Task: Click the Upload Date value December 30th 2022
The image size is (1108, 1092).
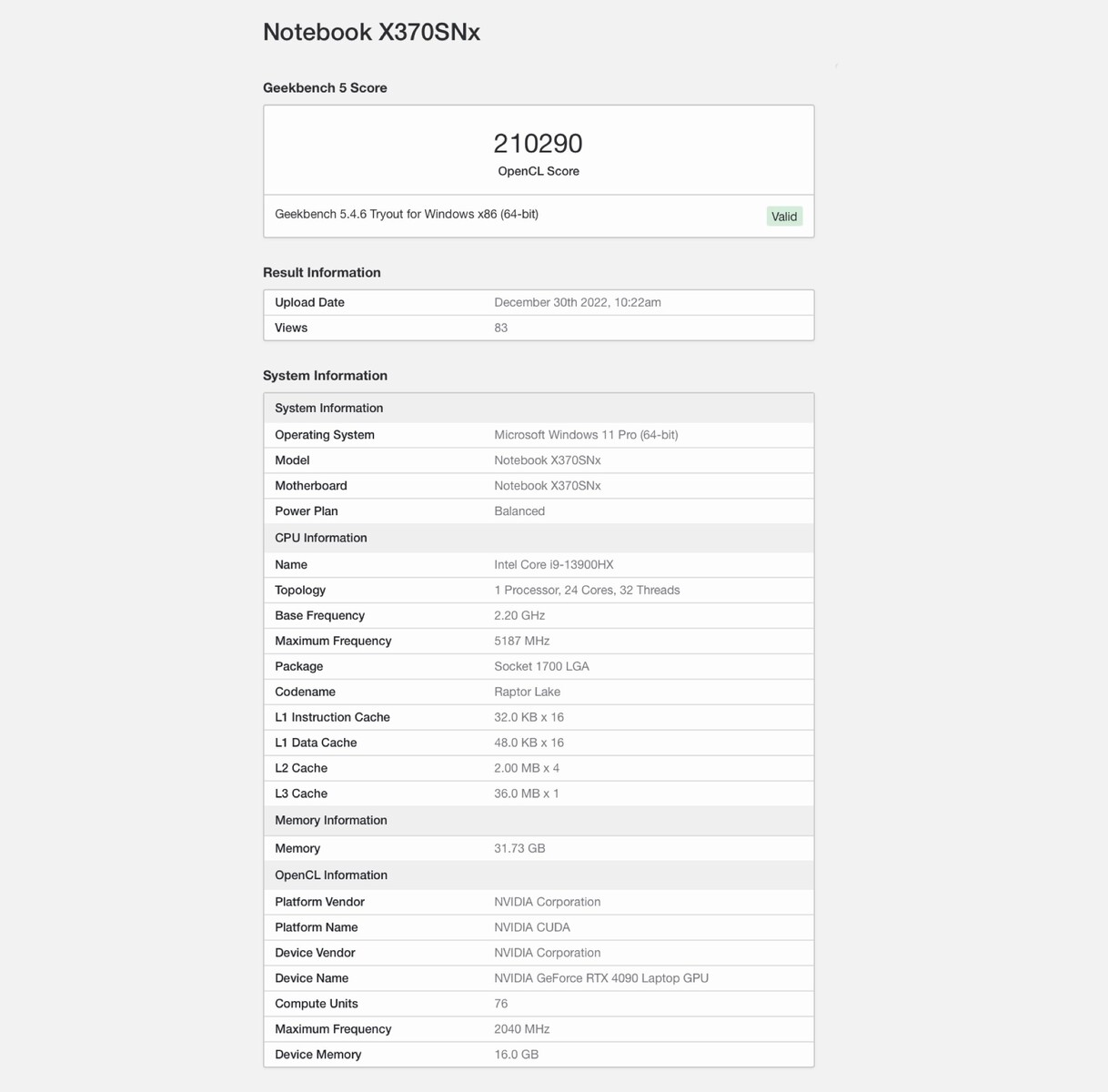Action: pos(577,302)
